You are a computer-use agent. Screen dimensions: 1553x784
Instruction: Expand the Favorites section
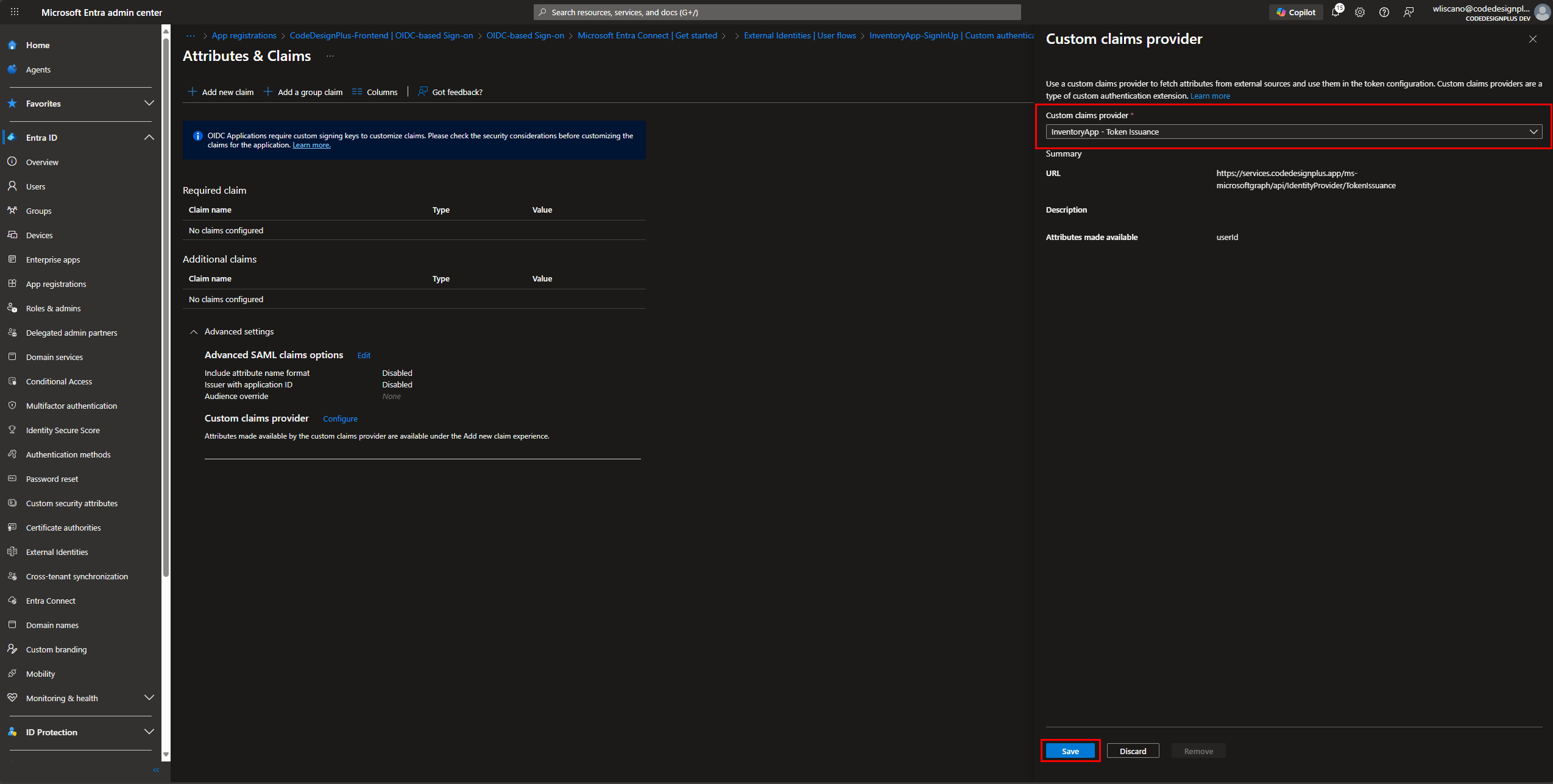pos(149,104)
